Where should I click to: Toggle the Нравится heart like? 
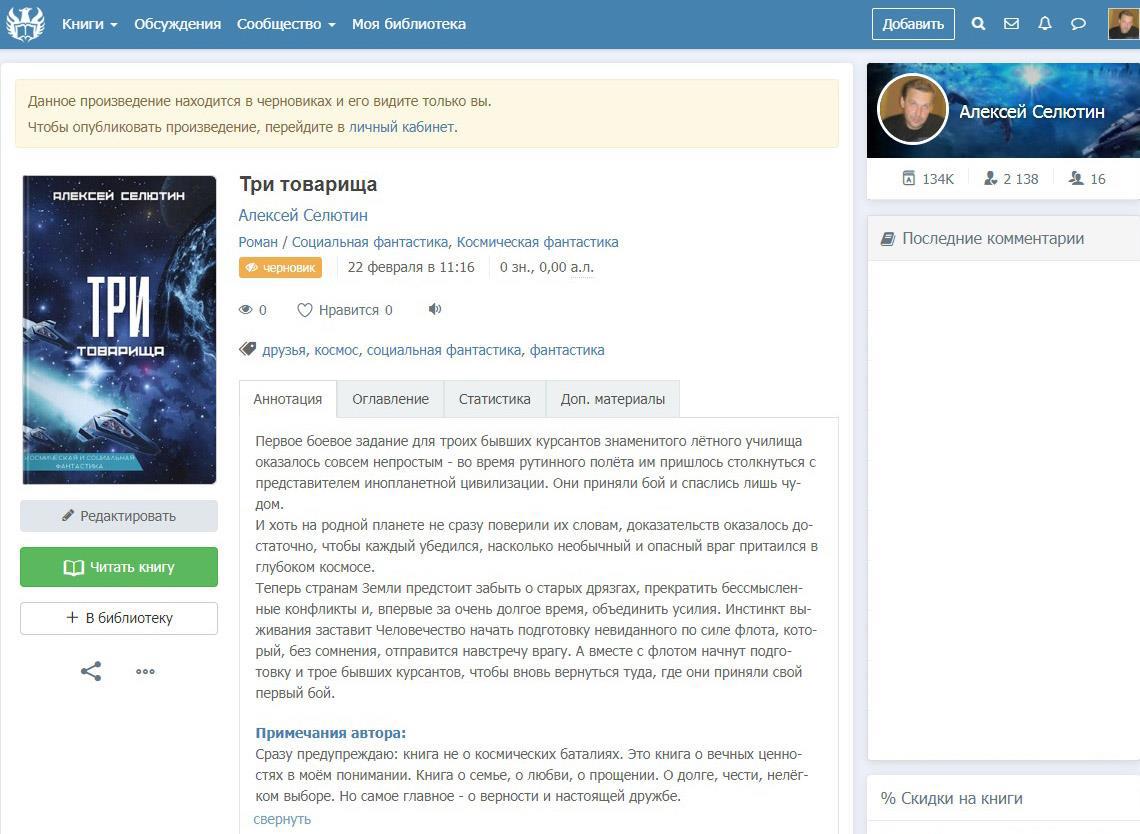click(x=345, y=310)
